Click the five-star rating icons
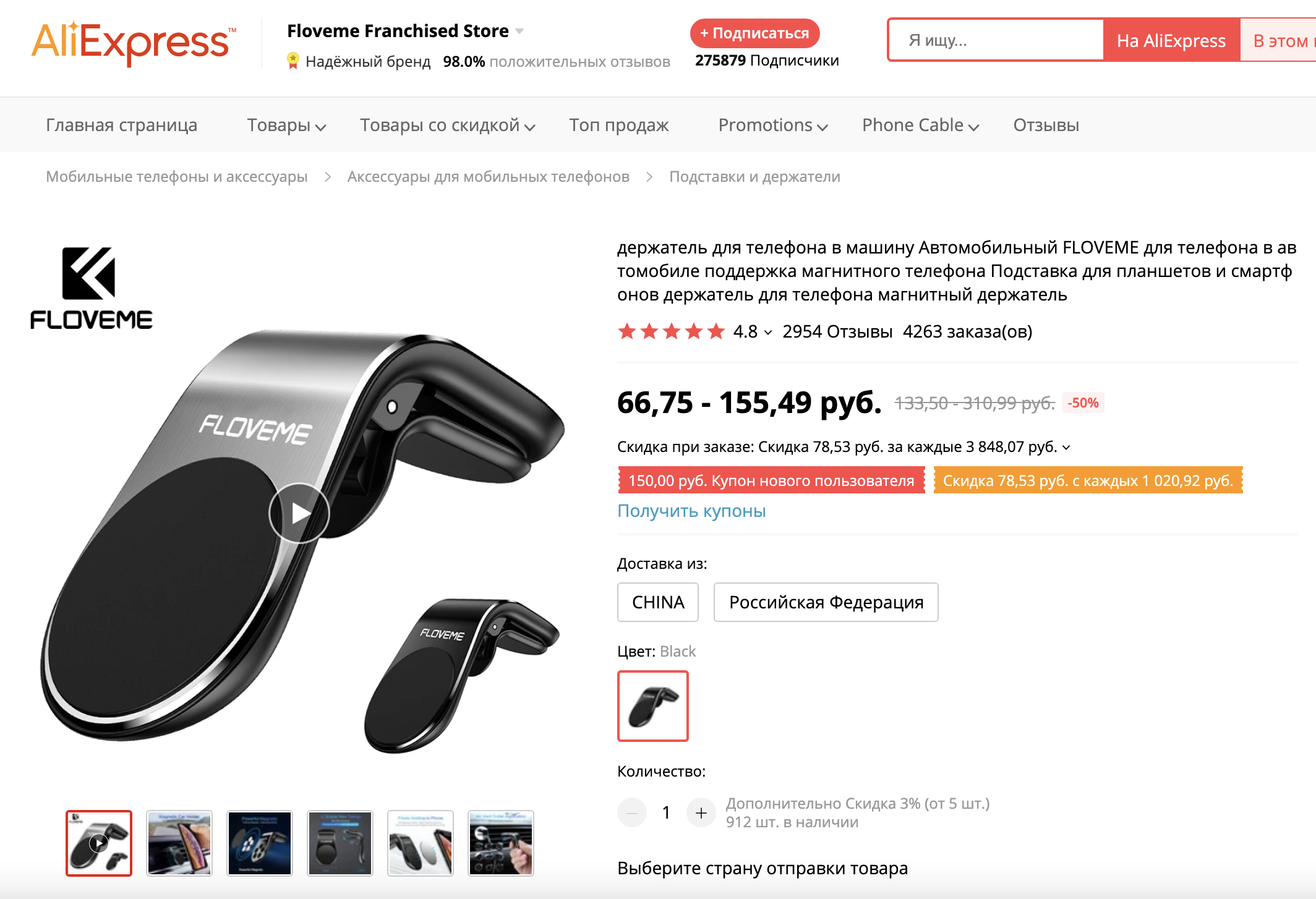 [x=671, y=331]
